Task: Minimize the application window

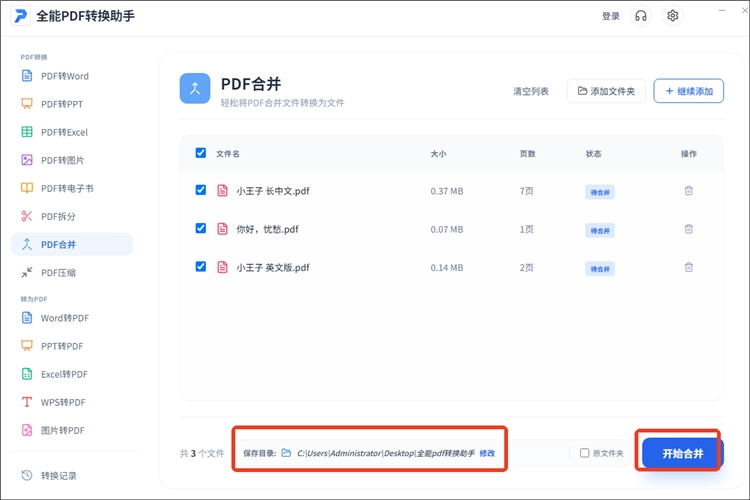Action: [722, 10]
